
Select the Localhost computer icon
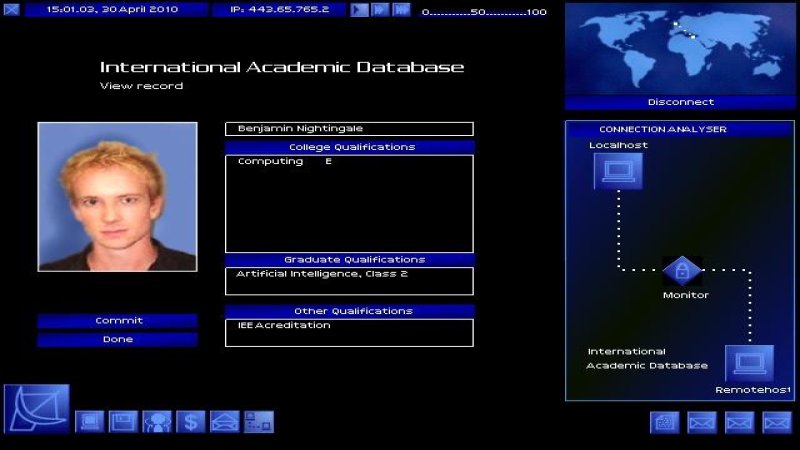(617, 172)
